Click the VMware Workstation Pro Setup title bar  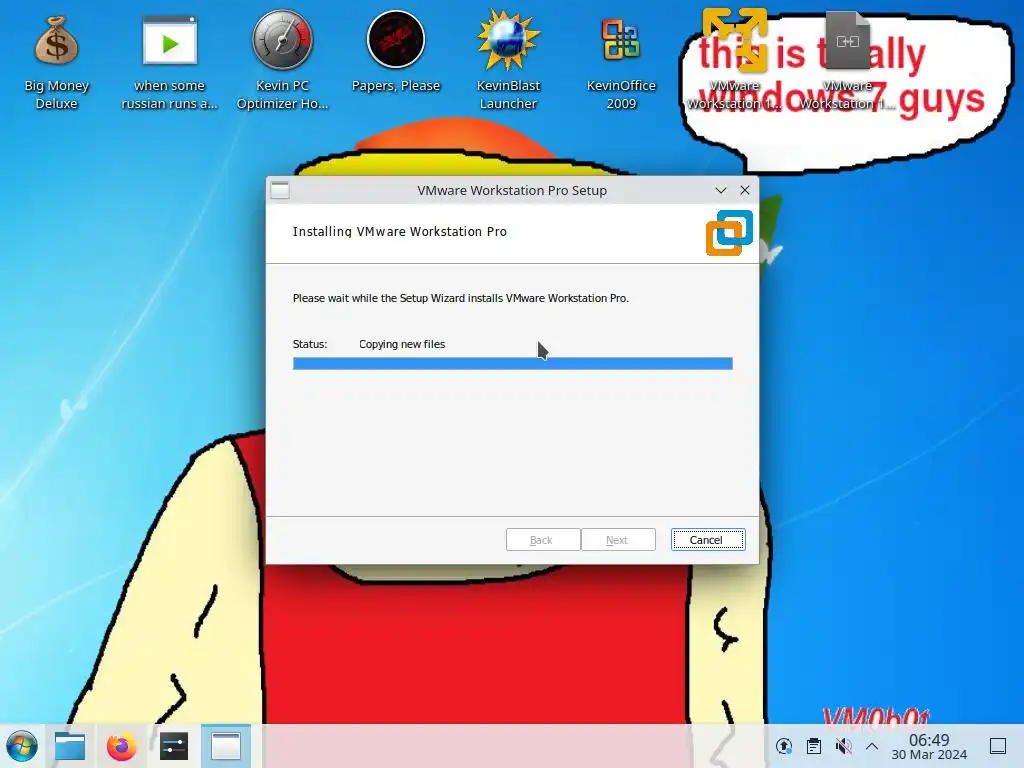point(512,190)
